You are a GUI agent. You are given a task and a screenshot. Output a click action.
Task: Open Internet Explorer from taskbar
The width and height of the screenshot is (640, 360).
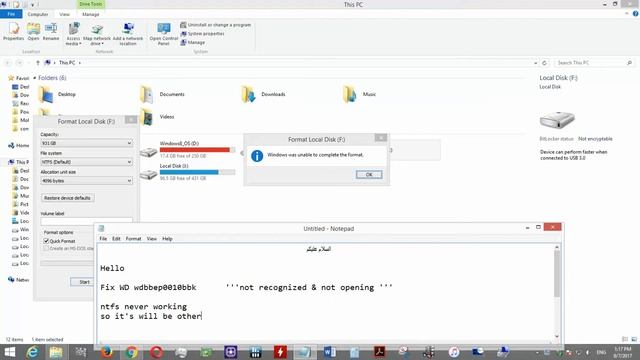[32, 352]
